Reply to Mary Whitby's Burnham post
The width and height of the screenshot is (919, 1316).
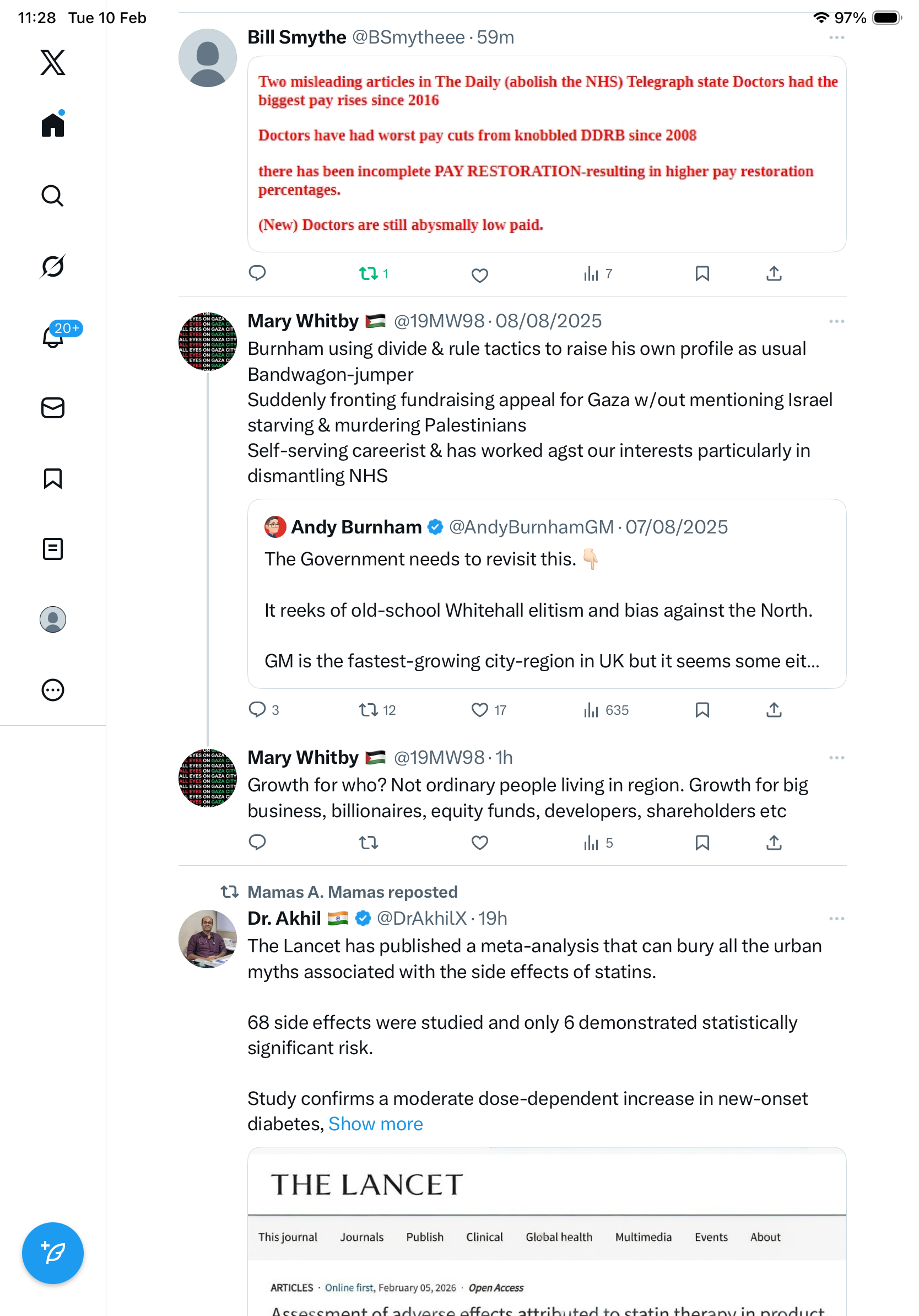[257, 710]
